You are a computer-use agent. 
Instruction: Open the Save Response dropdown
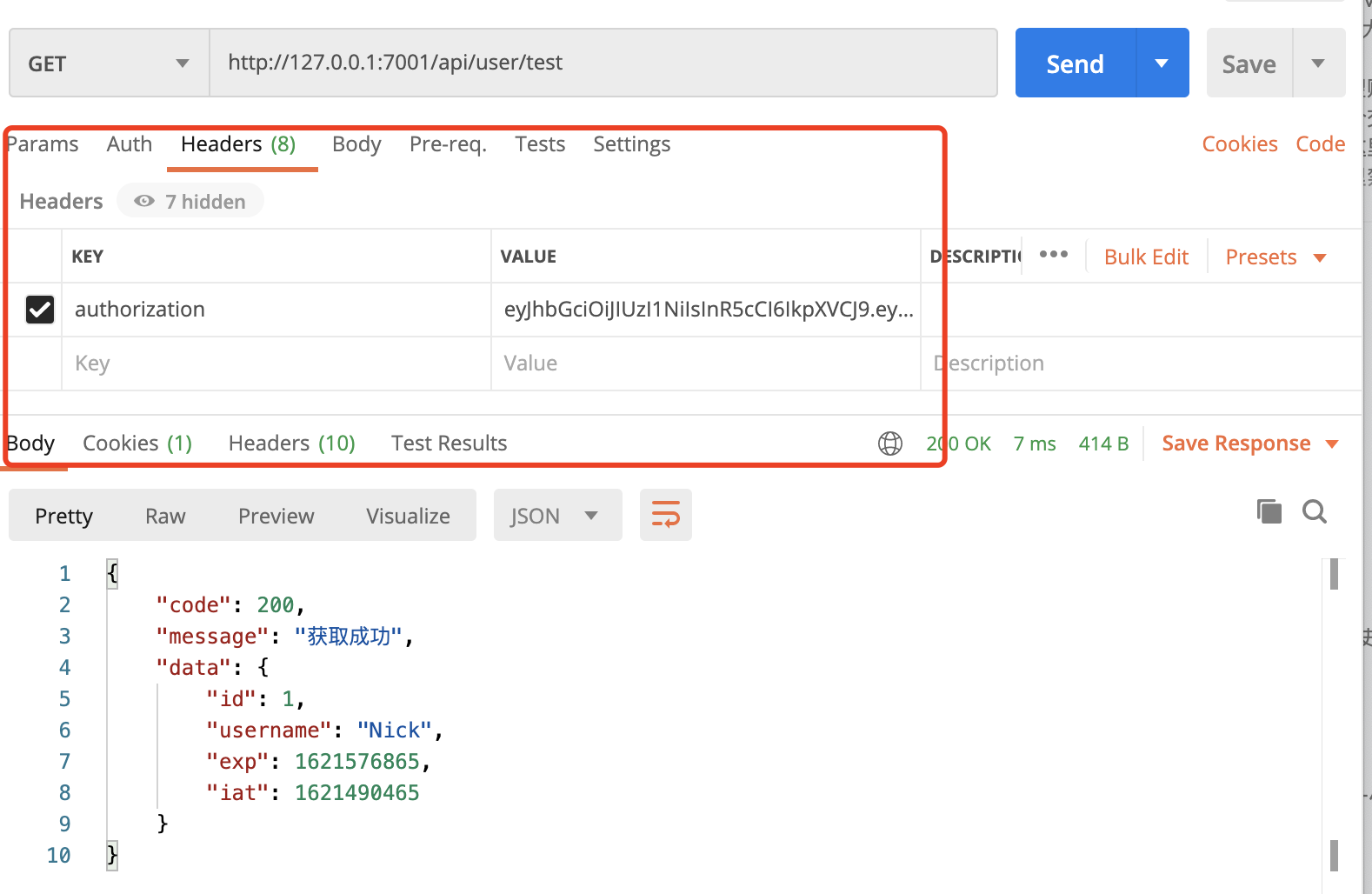[1249, 444]
